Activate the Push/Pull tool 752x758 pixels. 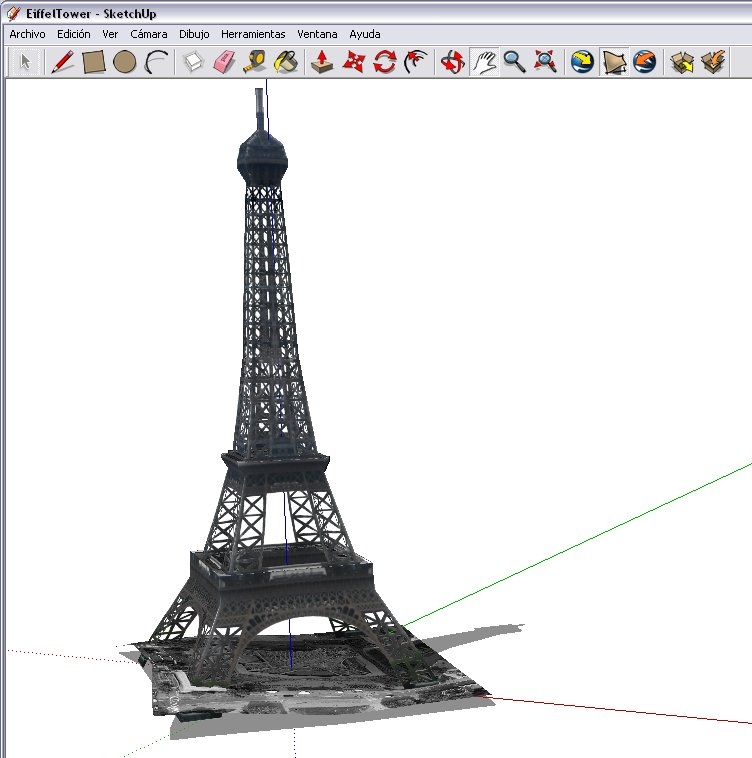click(x=322, y=62)
